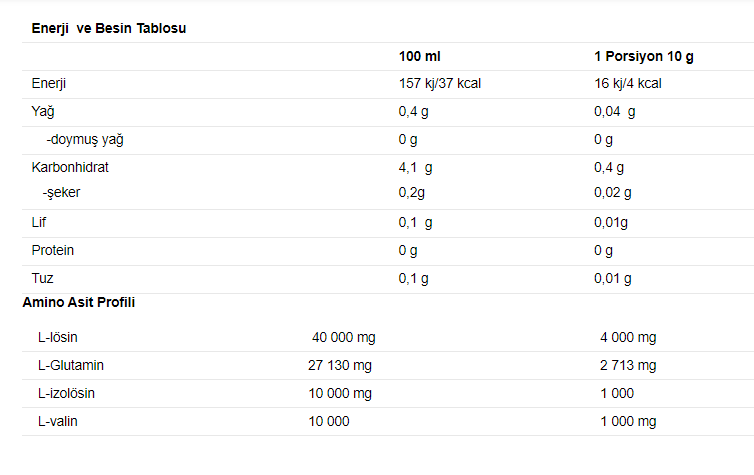The height and width of the screenshot is (475, 754).
Task: Select the L-izolösin row label
Action: tap(66, 393)
